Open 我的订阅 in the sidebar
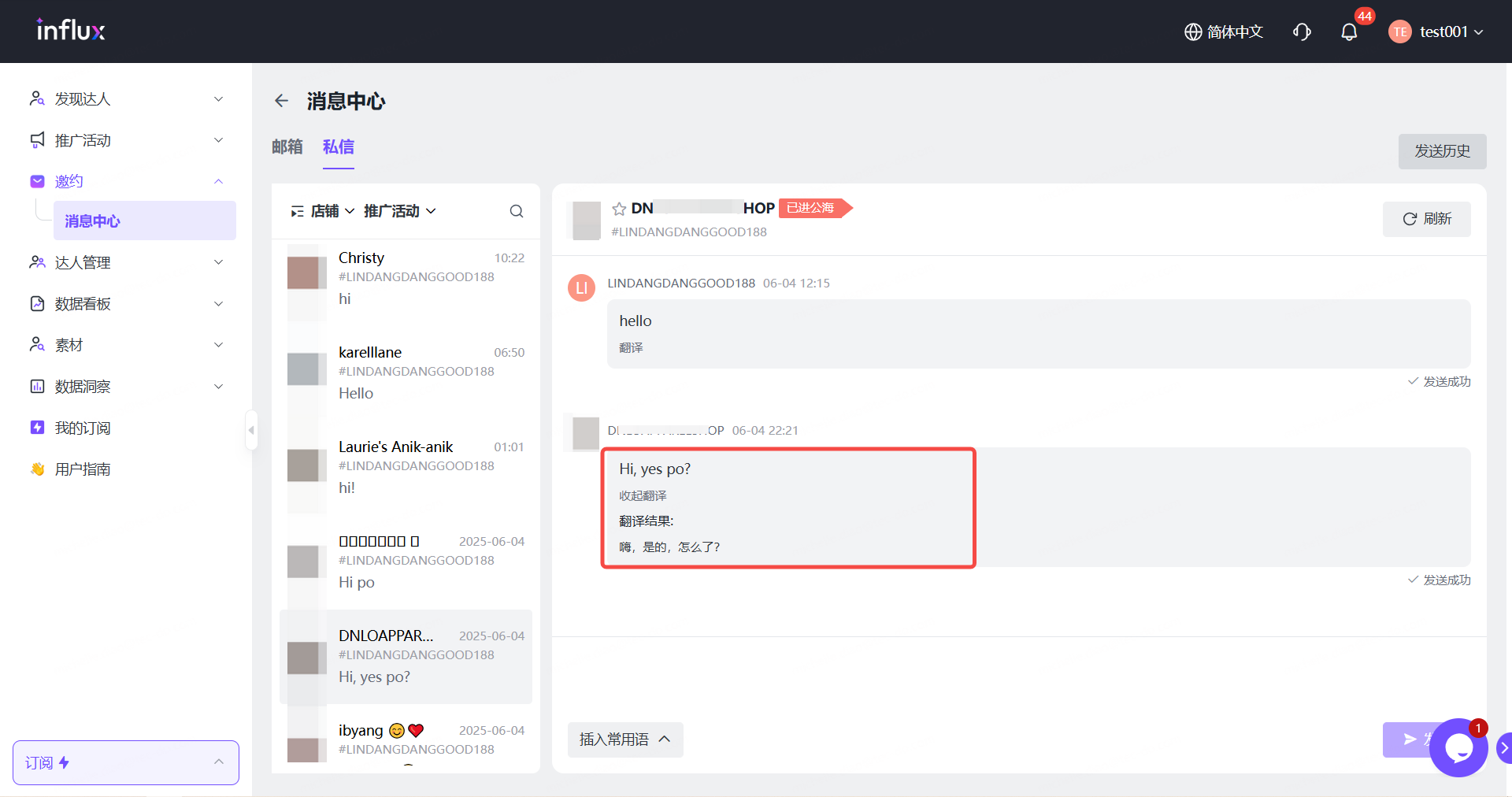Screen dimensions: 1512x797 [83, 428]
